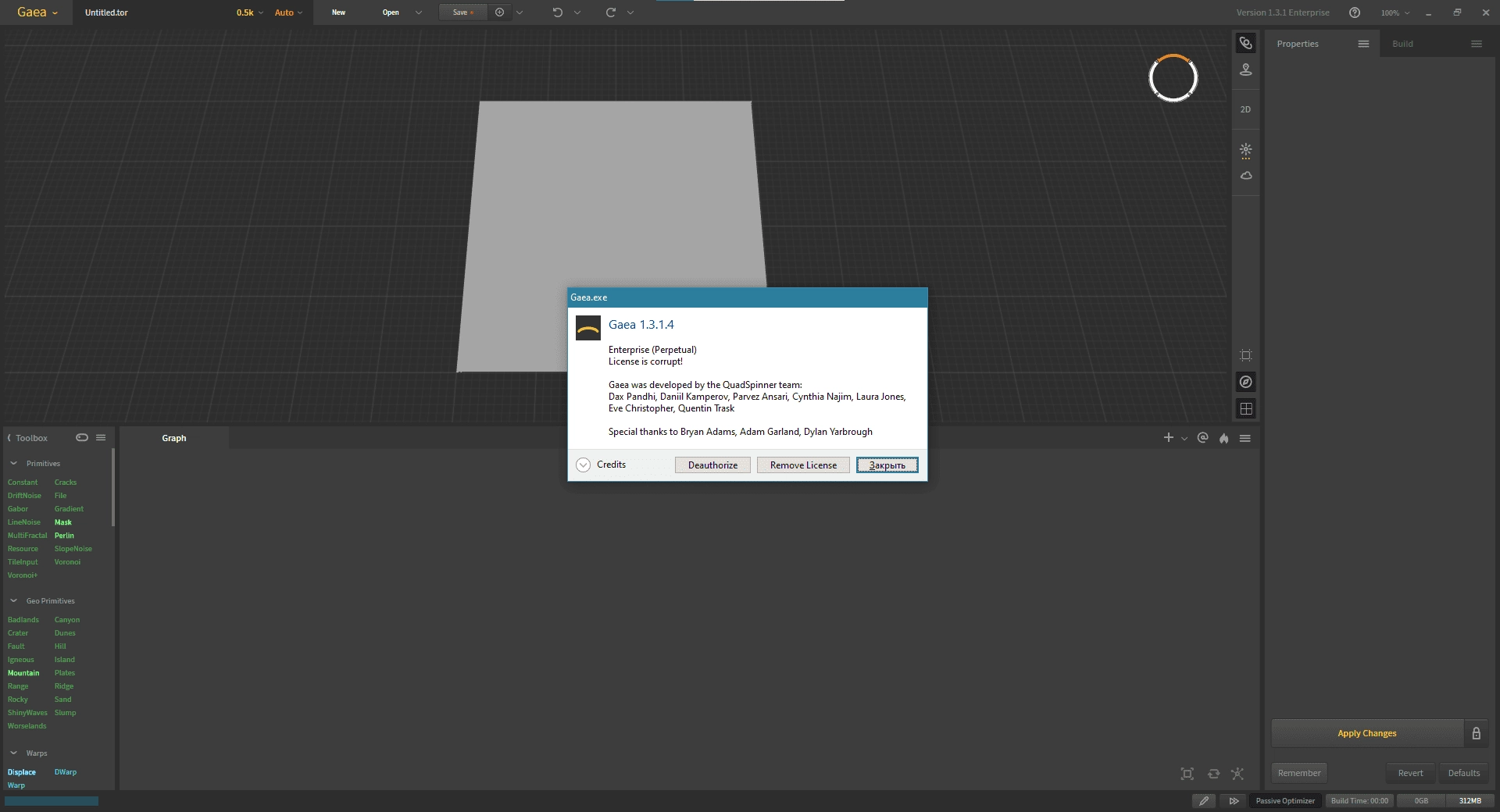The image size is (1500, 812).
Task: Click New in the top toolbar
Action: [338, 12]
